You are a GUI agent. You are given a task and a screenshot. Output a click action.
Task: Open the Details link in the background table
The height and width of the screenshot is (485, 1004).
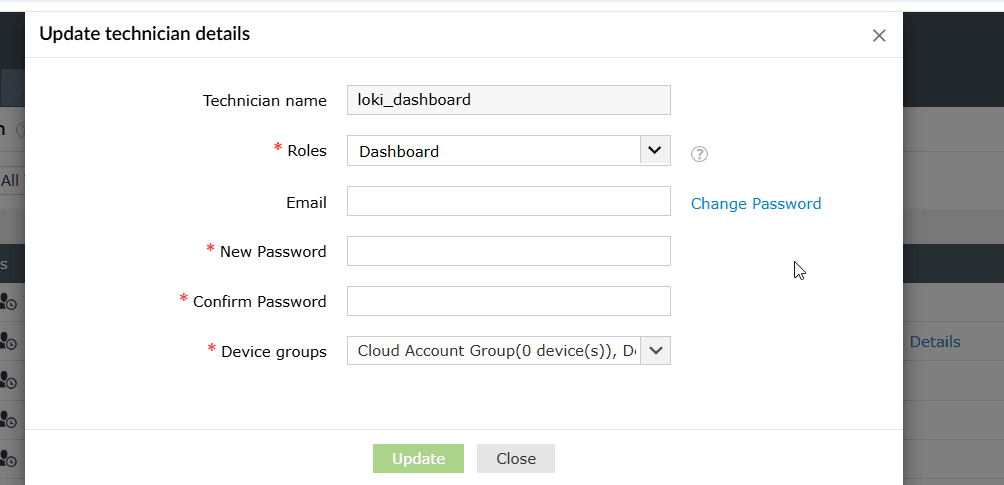coord(935,342)
